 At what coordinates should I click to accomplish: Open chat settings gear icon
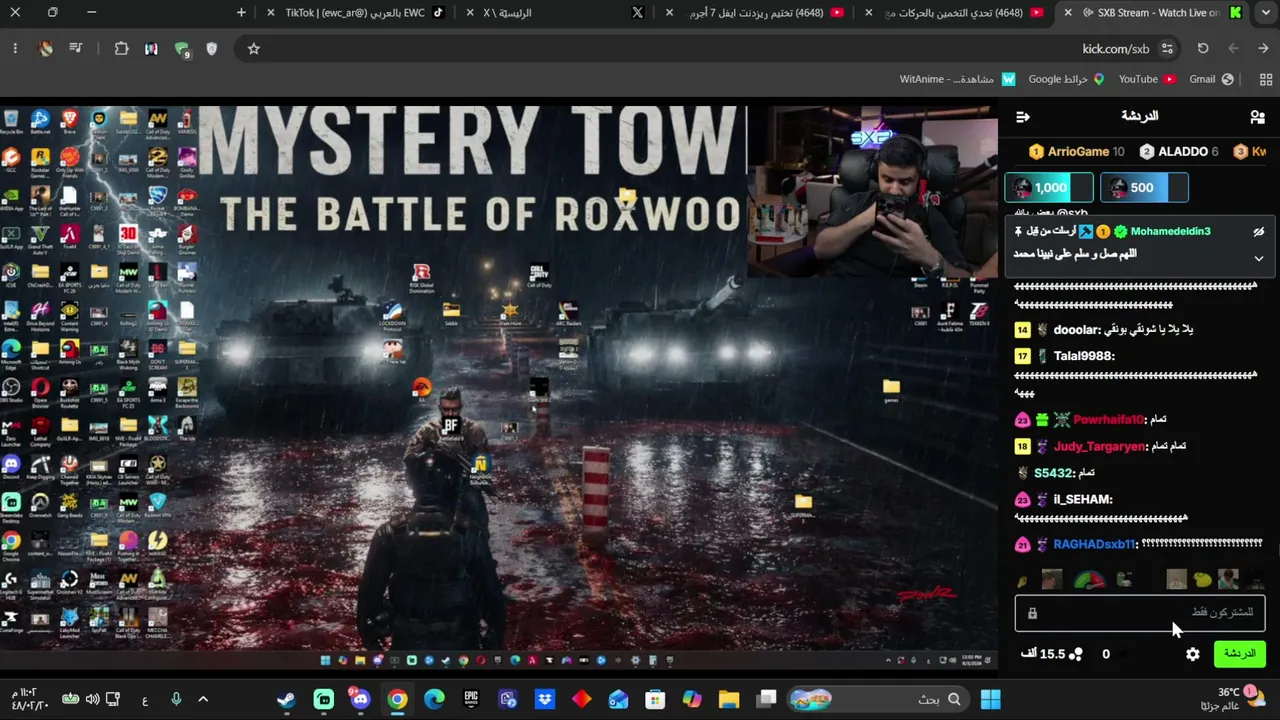coord(1193,654)
